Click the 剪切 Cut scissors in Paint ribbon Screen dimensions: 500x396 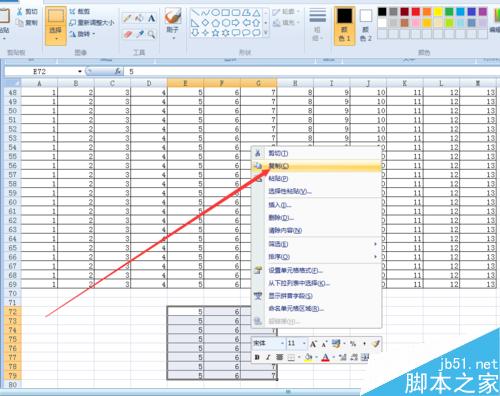[27, 12]
